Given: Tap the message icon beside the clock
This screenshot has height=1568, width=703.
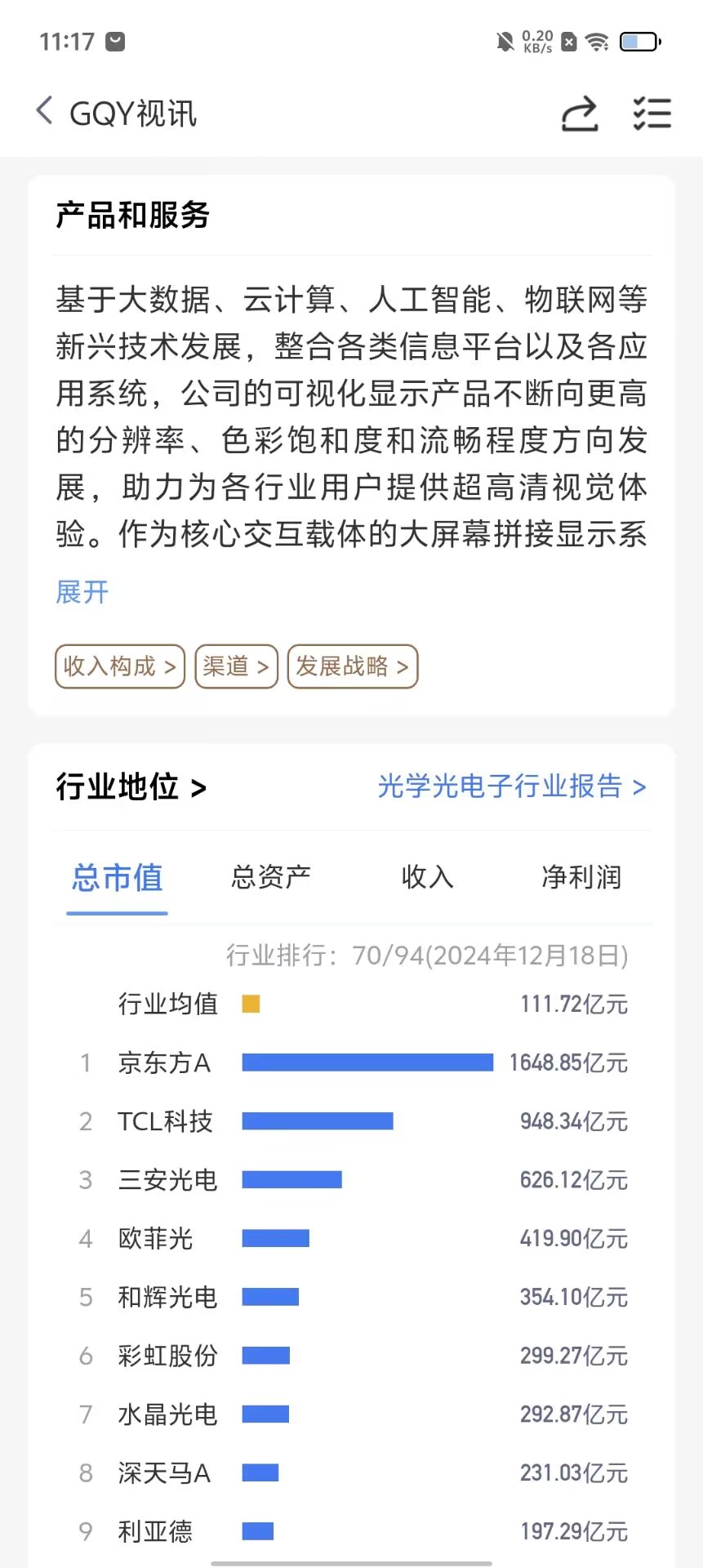Looking at the screenshot, I should pos(116,42).
